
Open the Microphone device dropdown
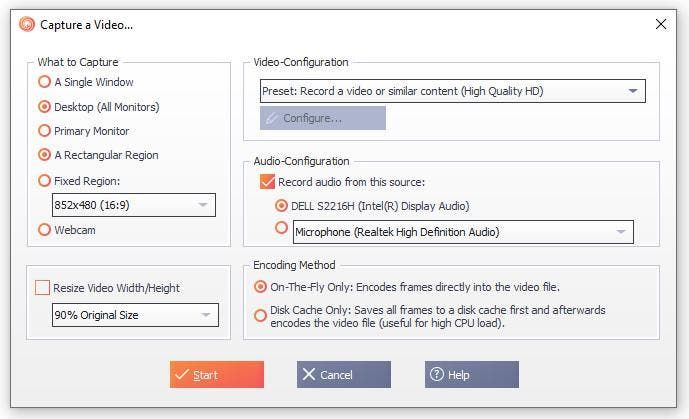[464, 232]
